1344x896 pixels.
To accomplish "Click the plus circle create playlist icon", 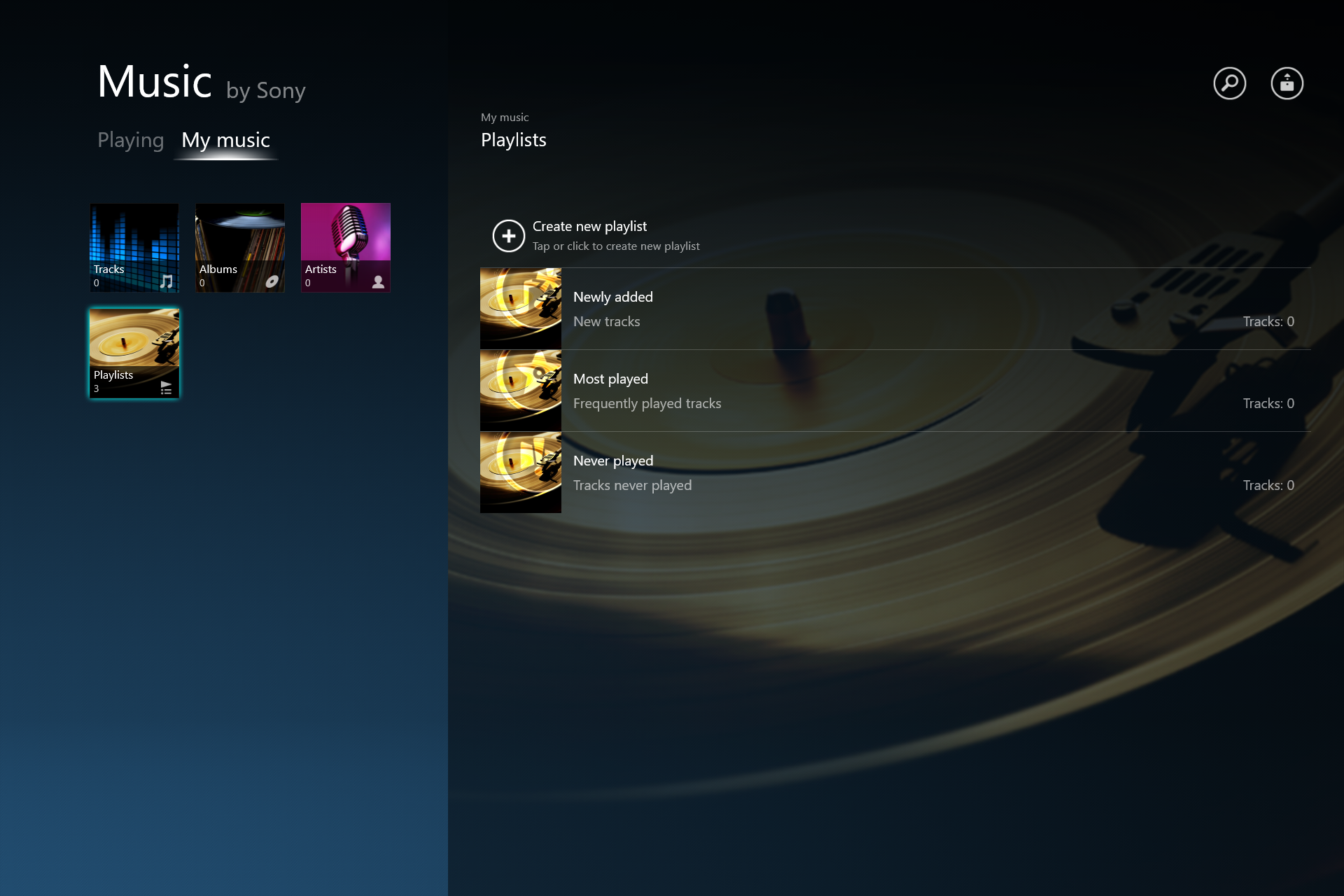I will [x=509, y=236].
